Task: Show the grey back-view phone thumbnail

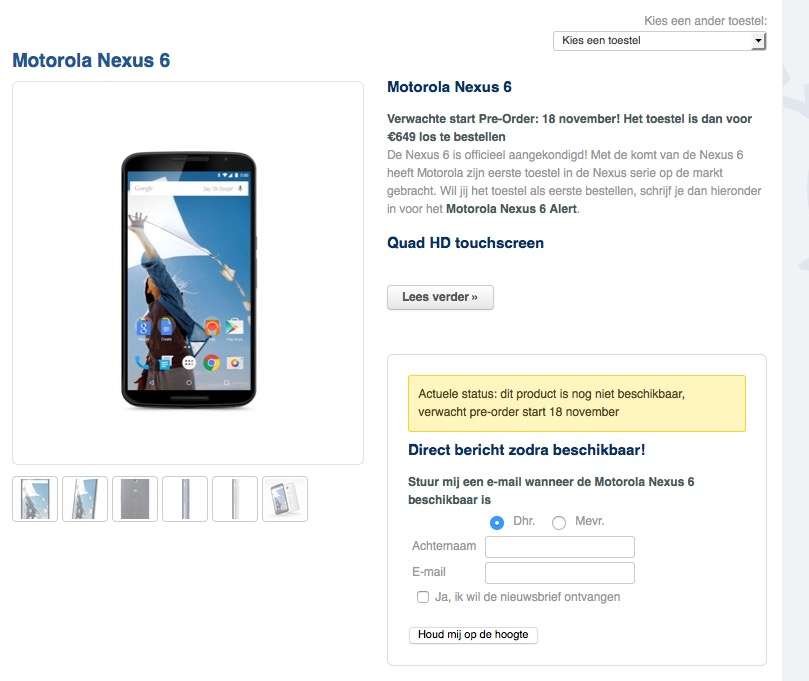Action: (135, 499)
